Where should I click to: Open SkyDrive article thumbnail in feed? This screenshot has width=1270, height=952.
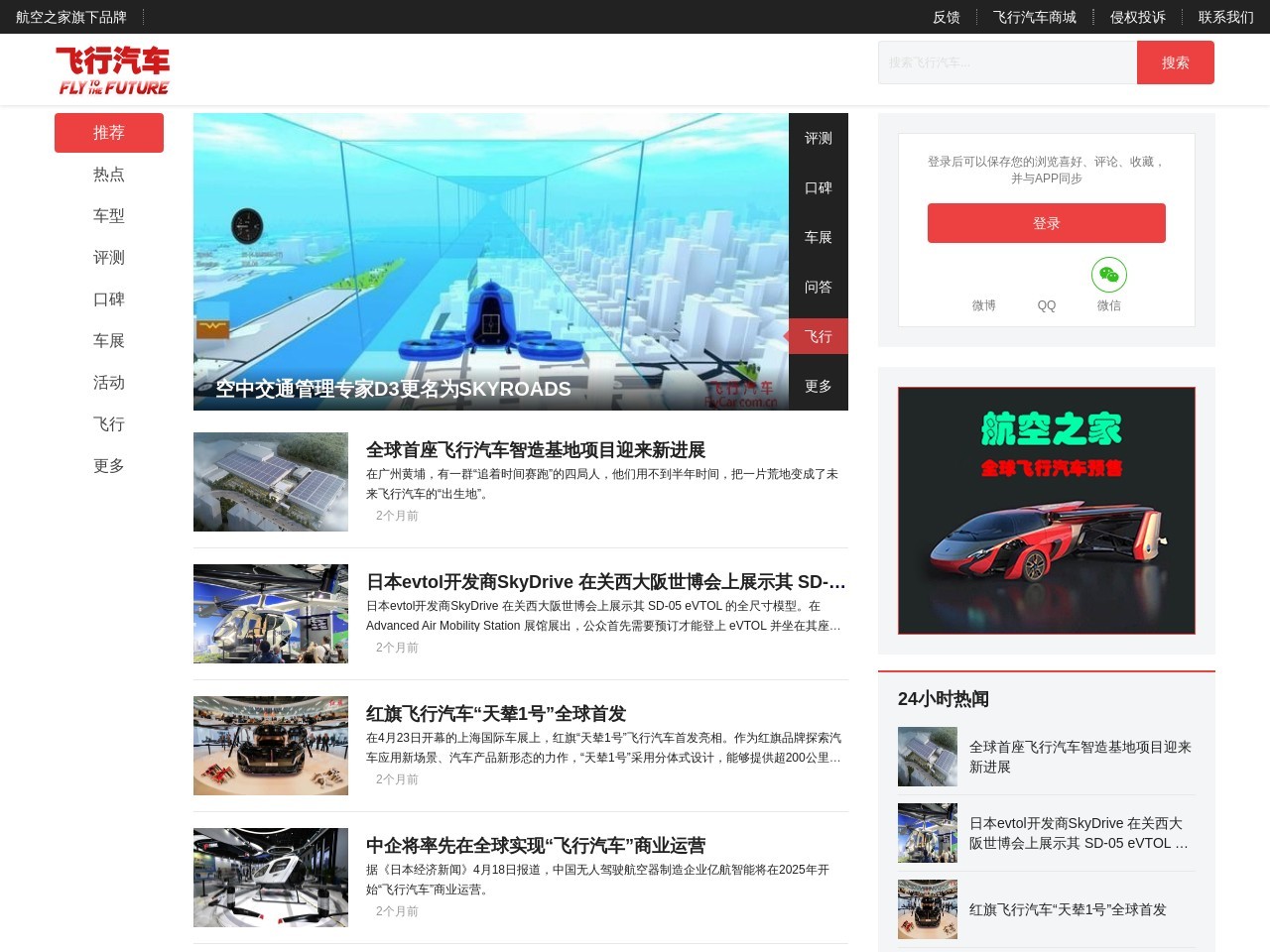(x=271, y=614)
